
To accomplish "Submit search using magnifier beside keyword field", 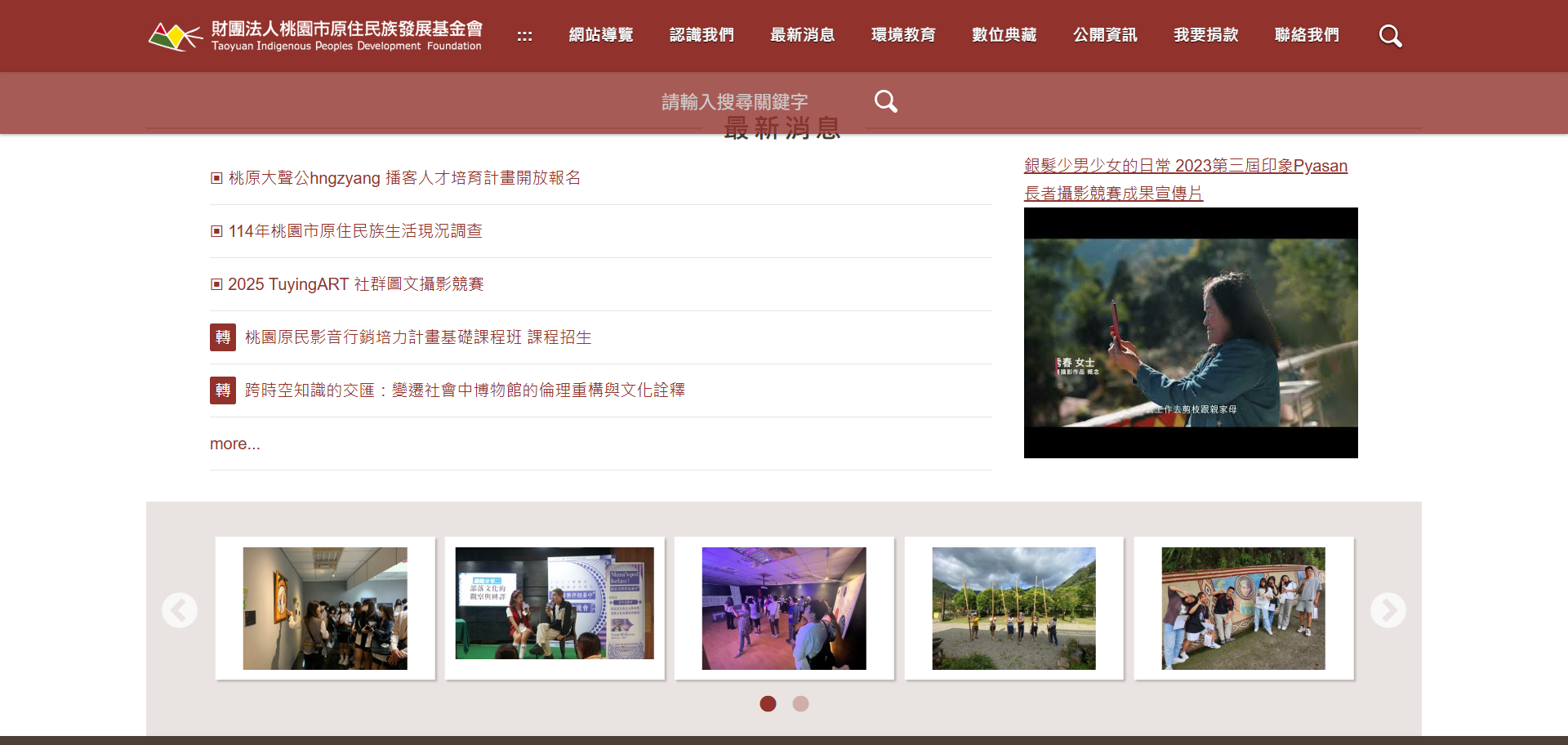I will 885,101.
